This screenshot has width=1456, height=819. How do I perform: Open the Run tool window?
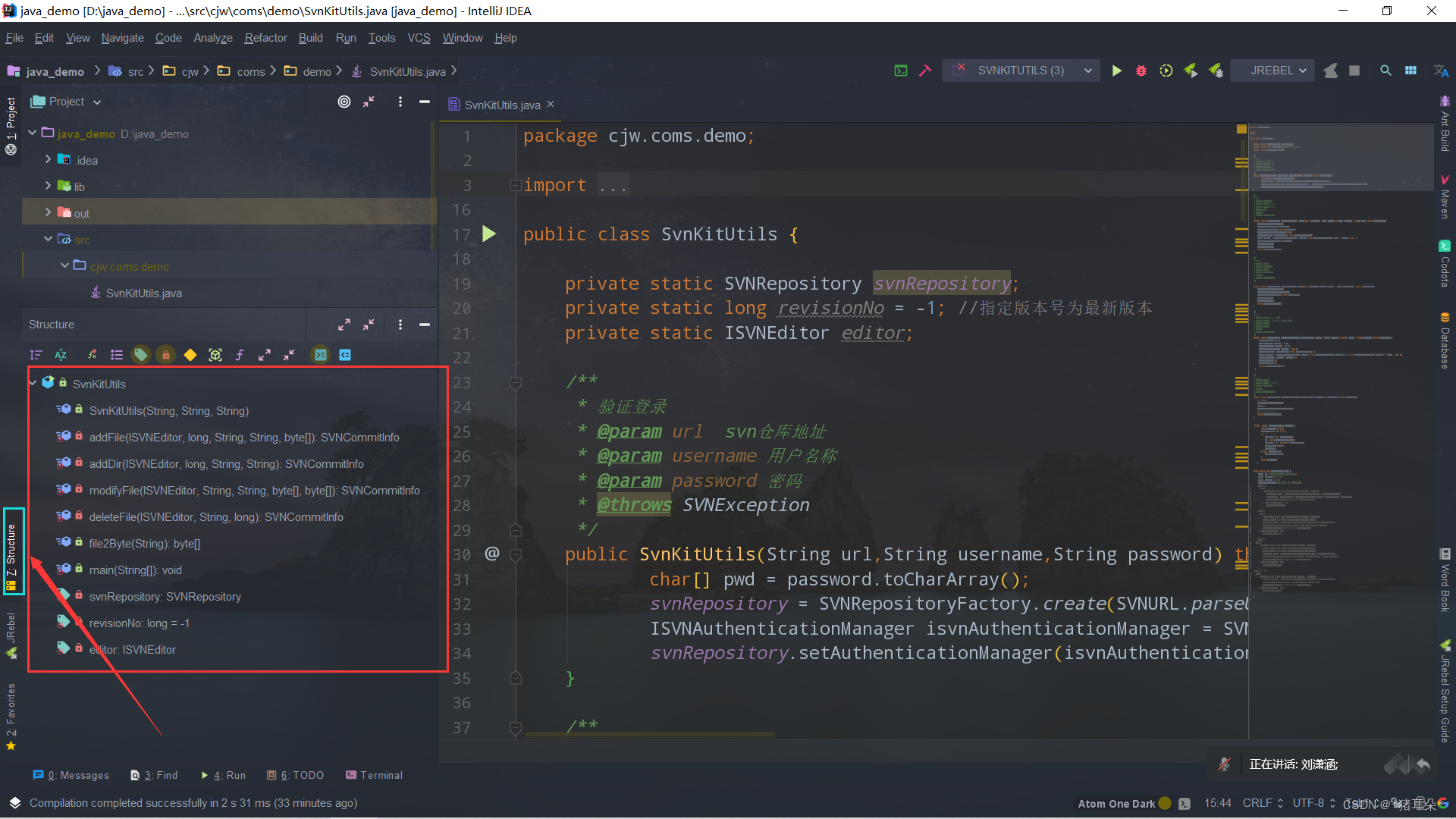coord(223,775)
